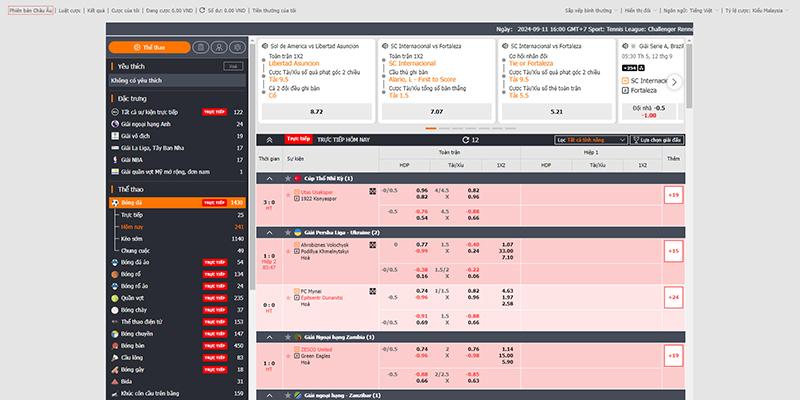Collapse the Cúp Thổ Nhĩ Kỳ league section

[x=269, y=179]
